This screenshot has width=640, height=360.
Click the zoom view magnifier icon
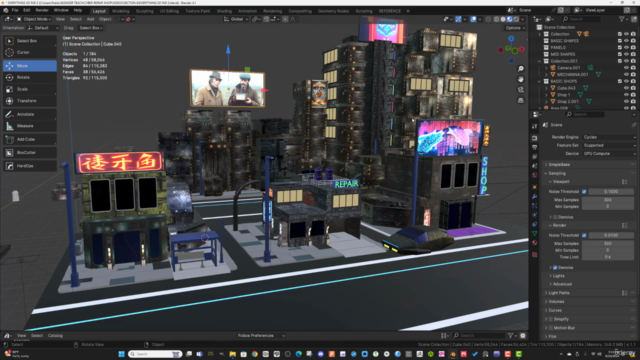[x=521, y=69]
